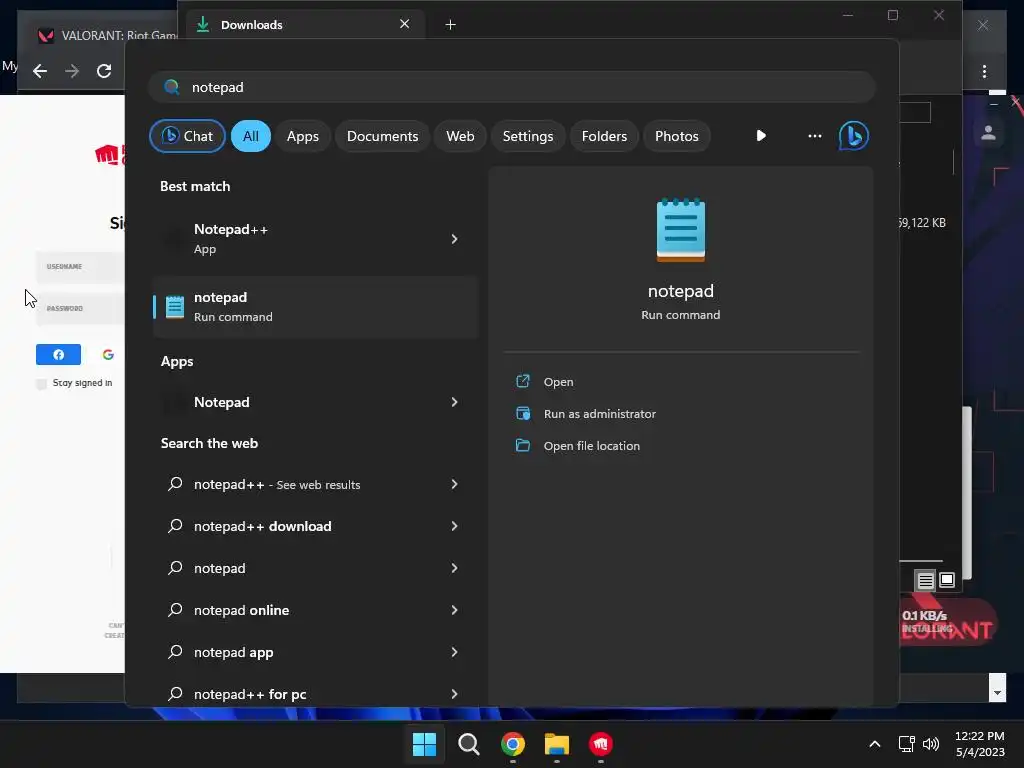Expand notepad++ download suggestion chevron
Screen dimensions: 1024x768
(455, 526)
